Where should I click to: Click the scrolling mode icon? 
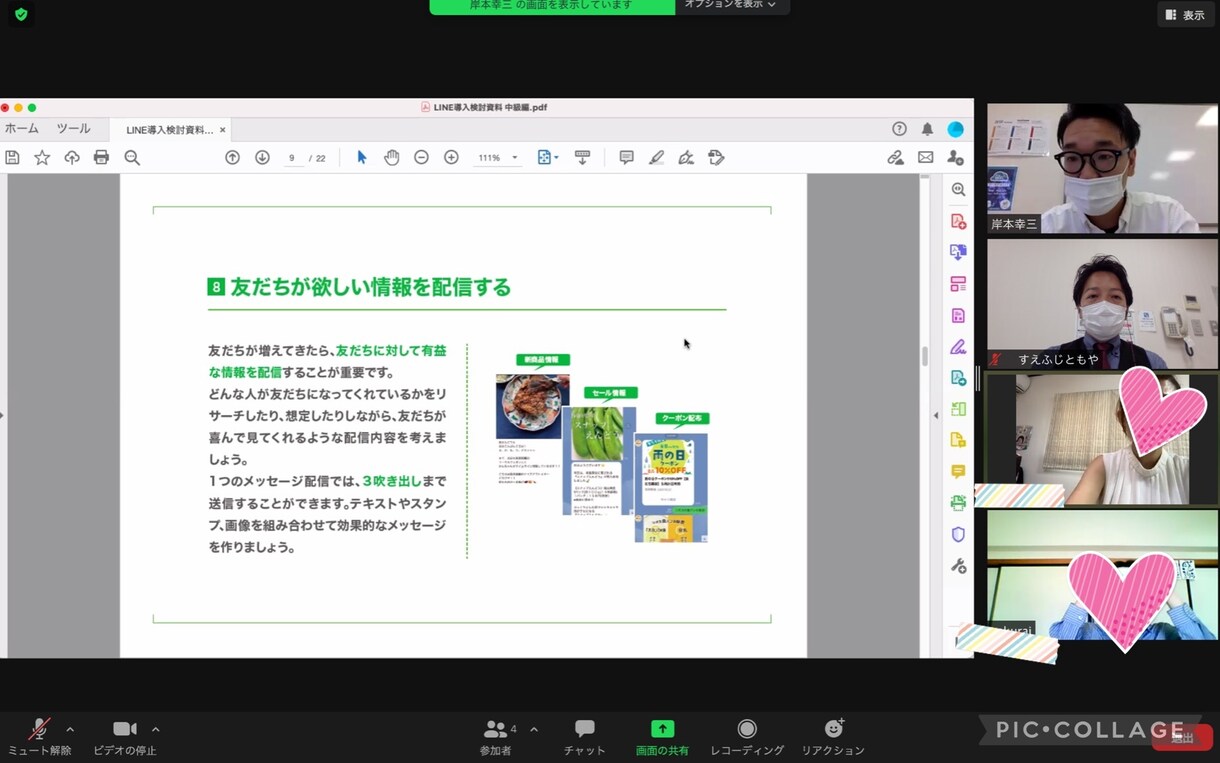pyautogui.click(x=582, y=158)
